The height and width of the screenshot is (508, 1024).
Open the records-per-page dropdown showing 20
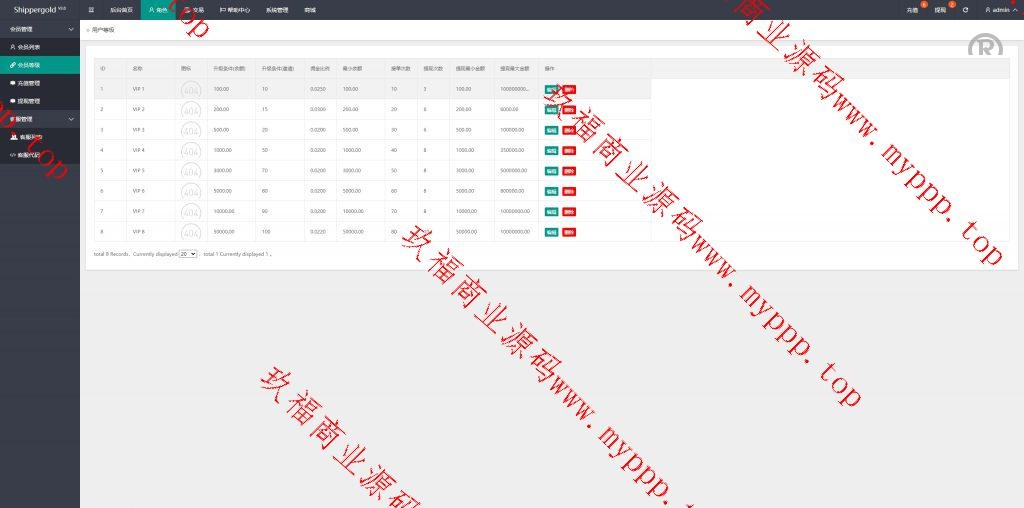pos(188,254)
